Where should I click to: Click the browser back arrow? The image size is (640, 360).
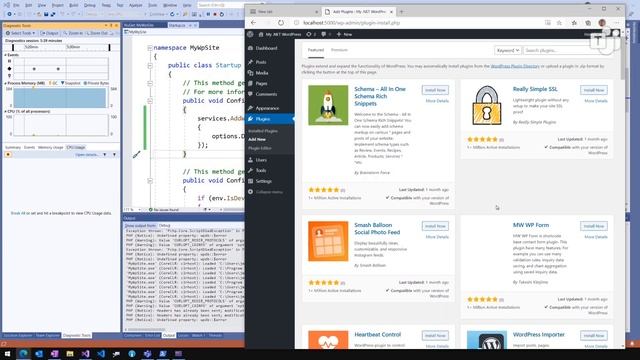(253, 23)
